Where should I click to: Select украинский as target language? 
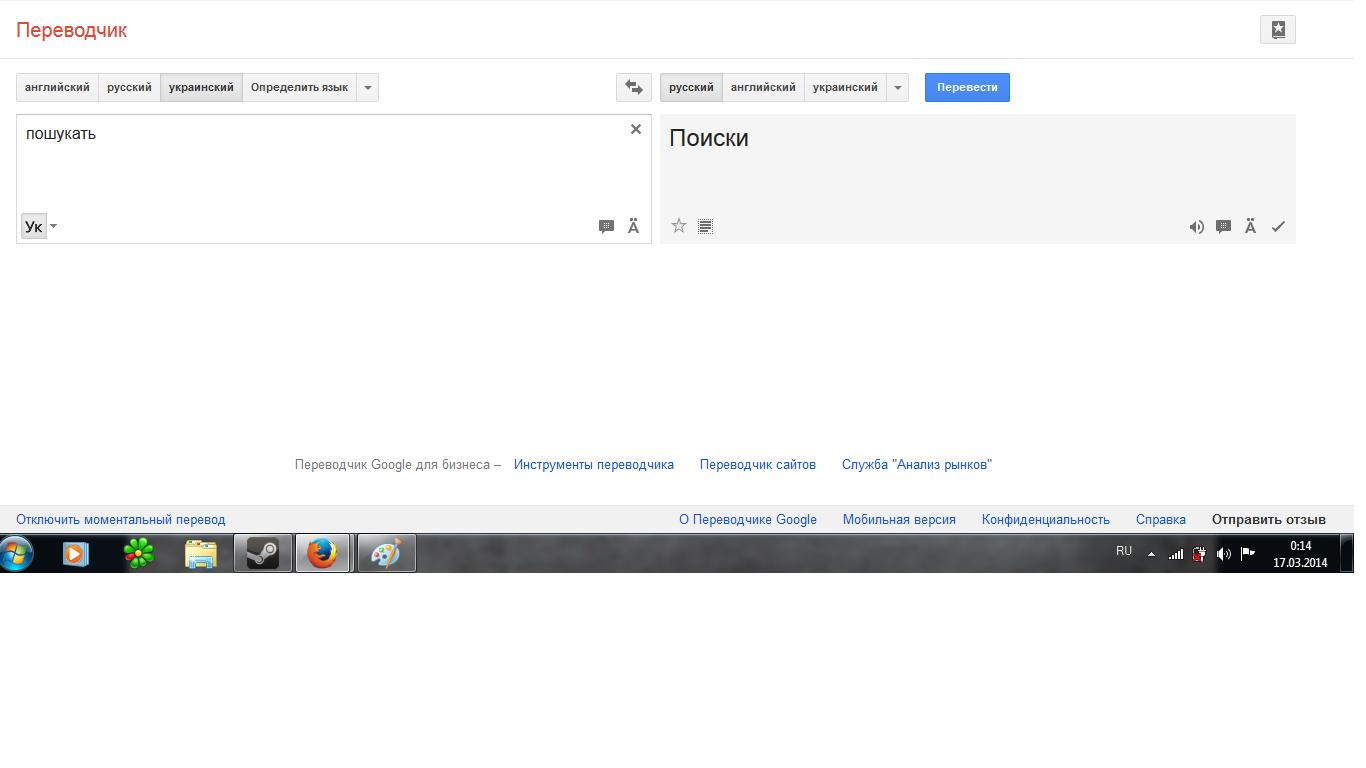pyautogui.click(x=846, y=88)
